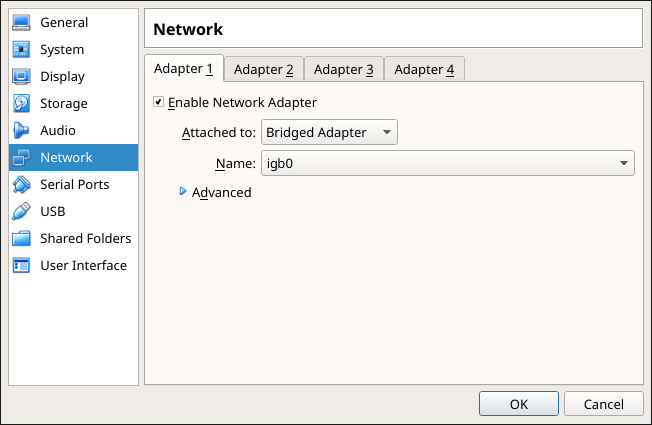Screen dimensions: 652x425
Task: Switch to the Adapter 3 tab
Action: click(x=343, y=69)
